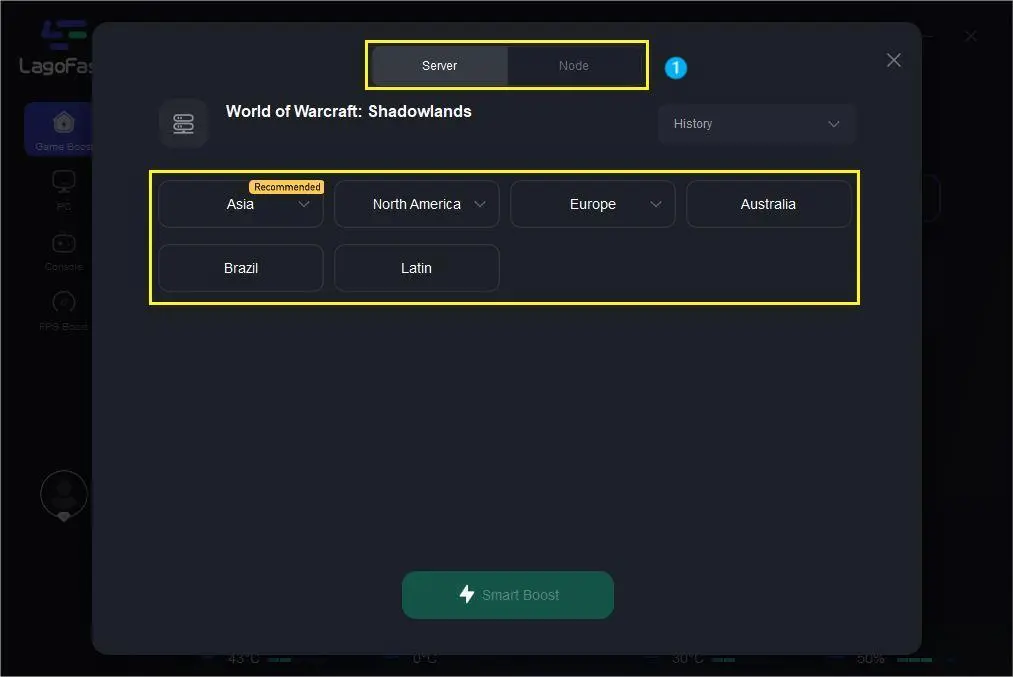The height and width of the screenshot is (677, 1013).
Task: Click the Recommended badge on Asia
Action: pyautogui.click(x=287, y=187)
